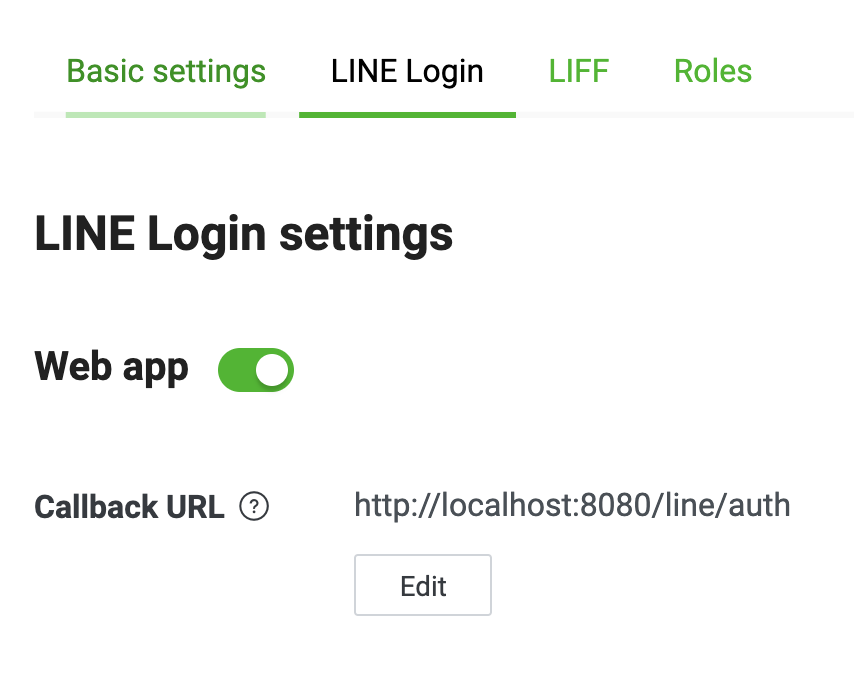This screenshot has width=854, height=692.
Task: Click the Edit button under Callback URL
Action: (x=423, y=585)
